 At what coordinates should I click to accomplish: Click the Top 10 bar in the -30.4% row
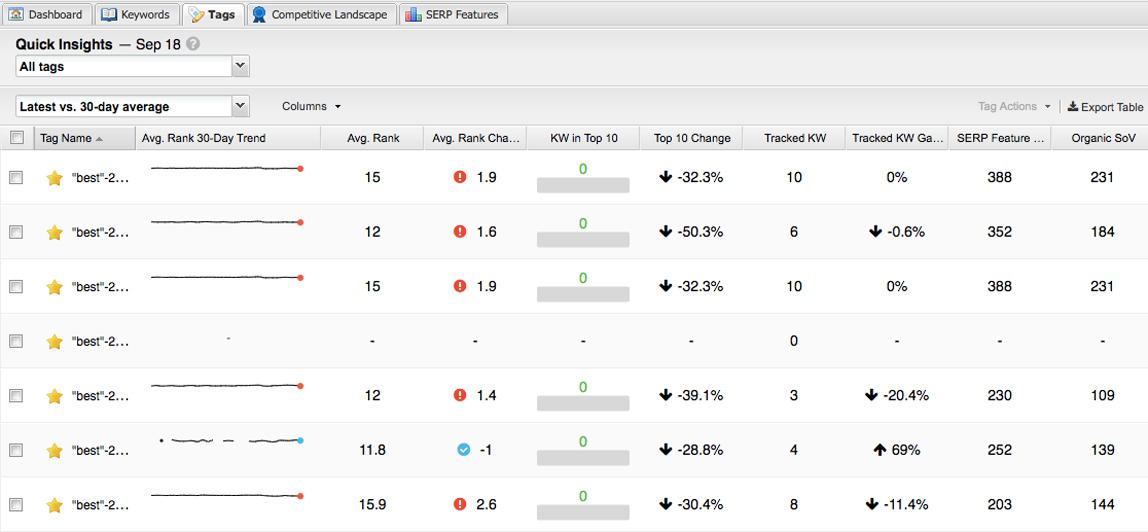pos(583,512)
